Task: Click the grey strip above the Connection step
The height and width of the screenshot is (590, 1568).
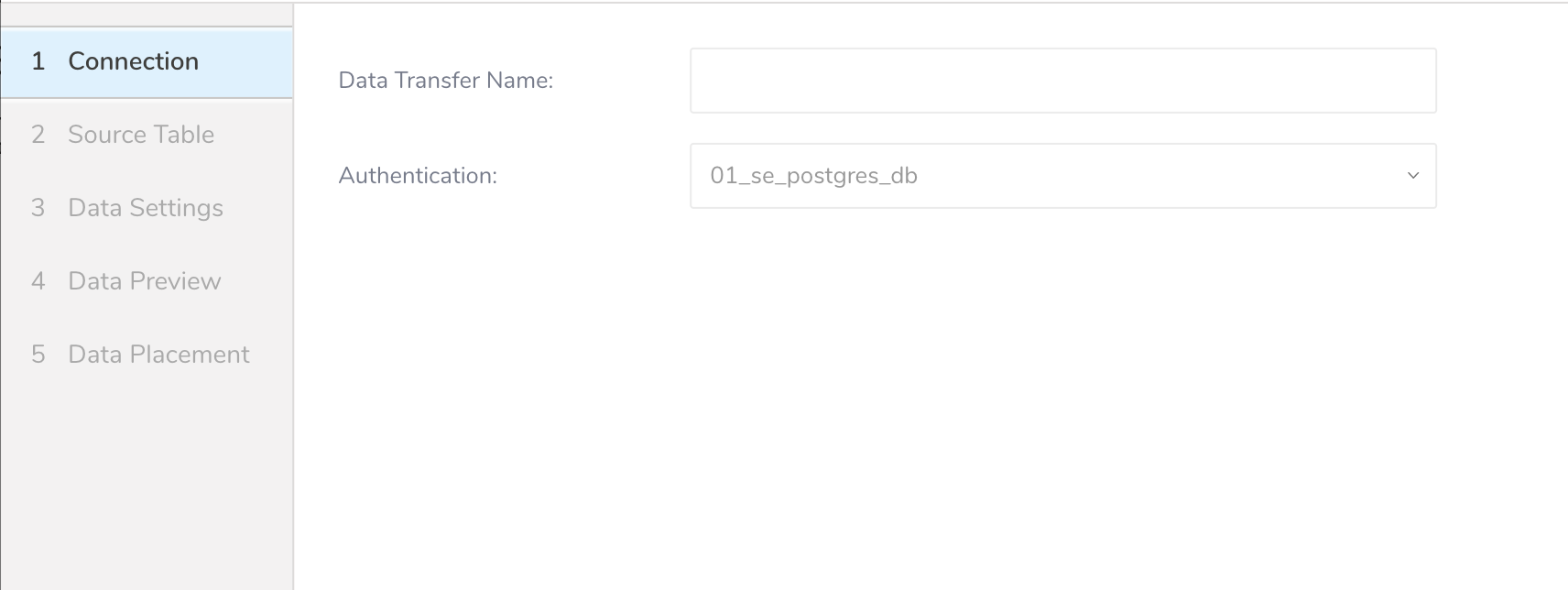Action: coord(147,14)
